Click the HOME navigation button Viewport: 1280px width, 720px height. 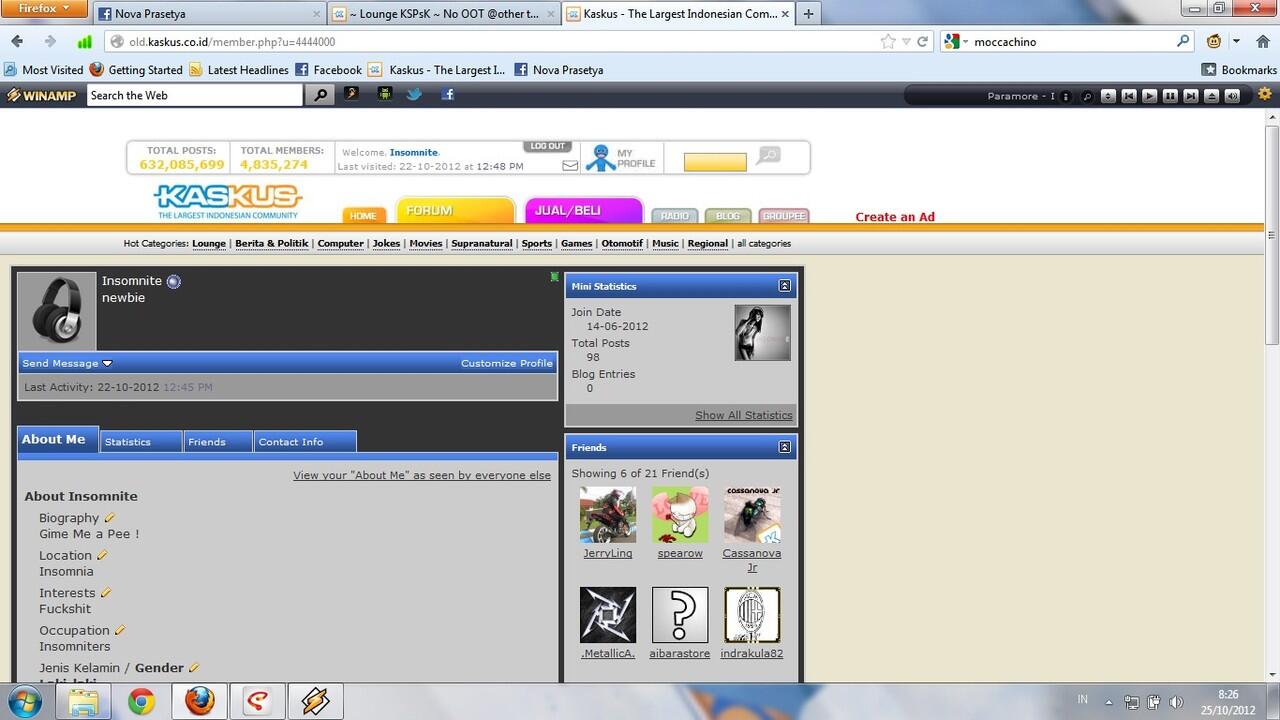click(x=364, y=216)
